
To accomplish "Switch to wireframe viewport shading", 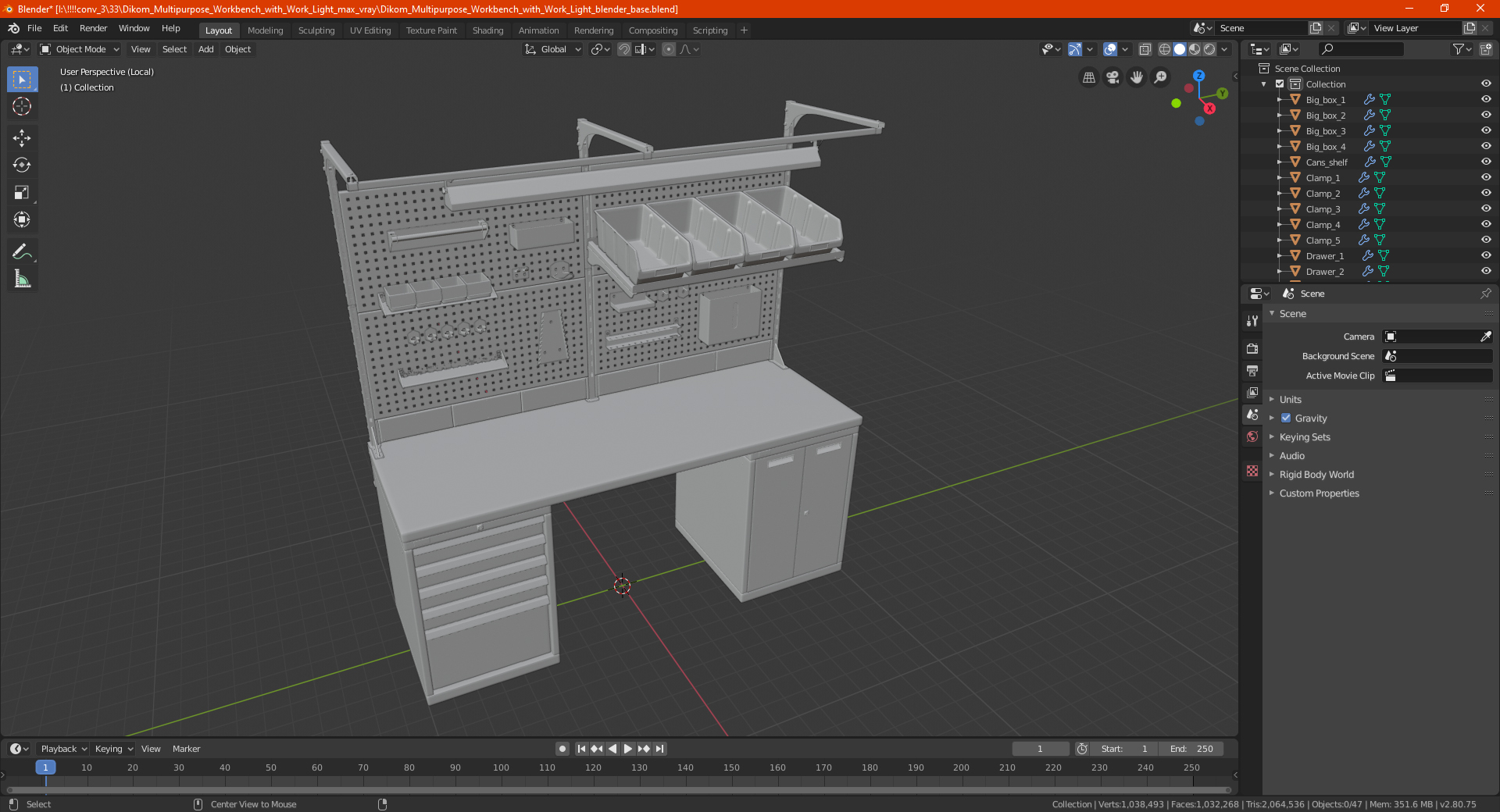I will tap(1165, 49).
